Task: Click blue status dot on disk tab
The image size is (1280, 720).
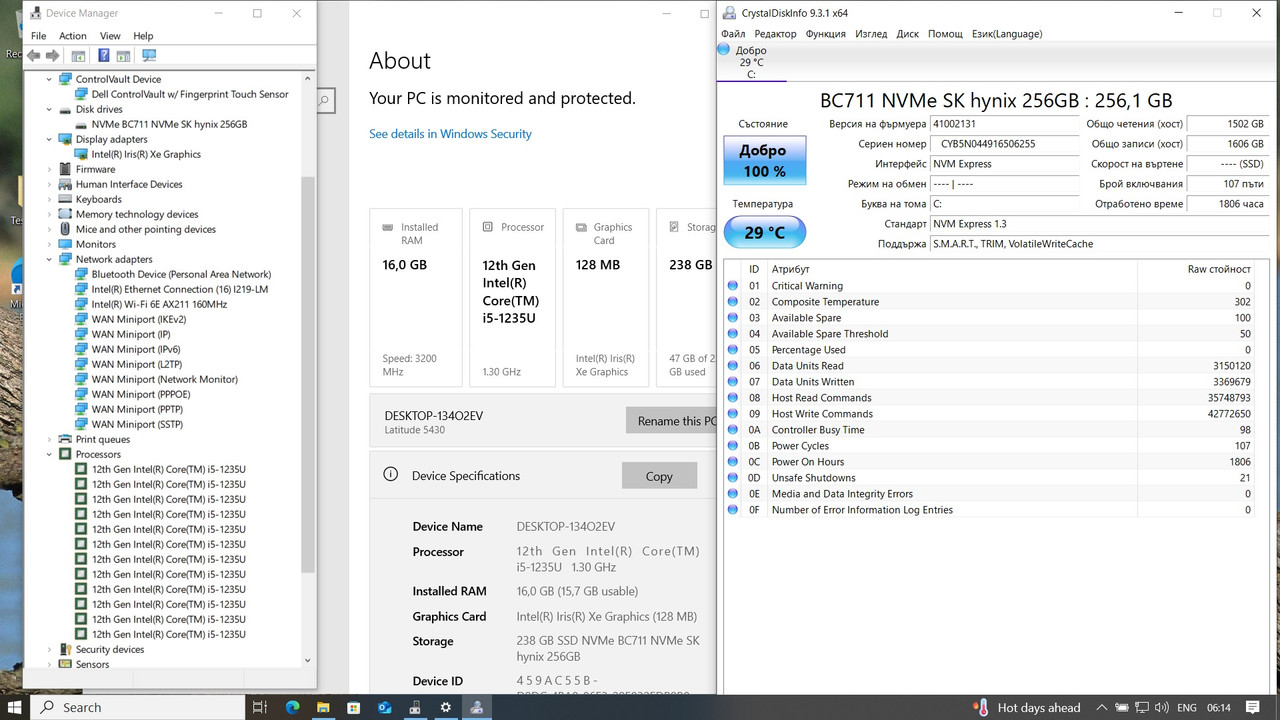Action: point(724,50)
